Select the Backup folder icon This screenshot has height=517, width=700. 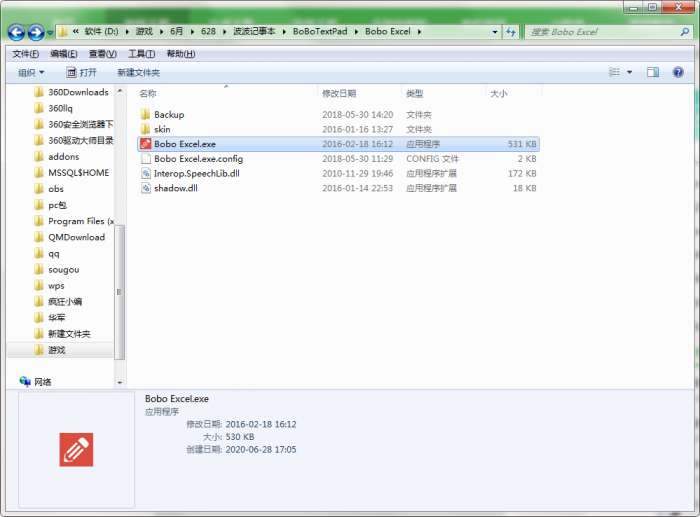(x=145, y=114)
